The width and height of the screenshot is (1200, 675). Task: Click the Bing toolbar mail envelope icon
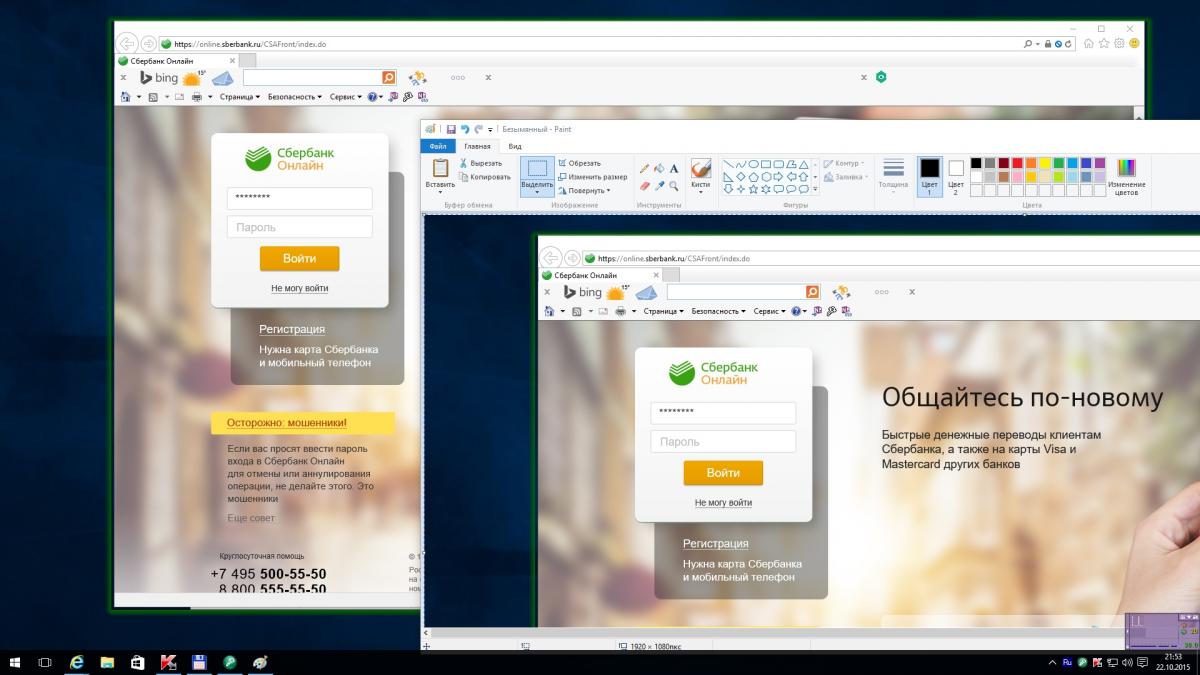(223, 77)
